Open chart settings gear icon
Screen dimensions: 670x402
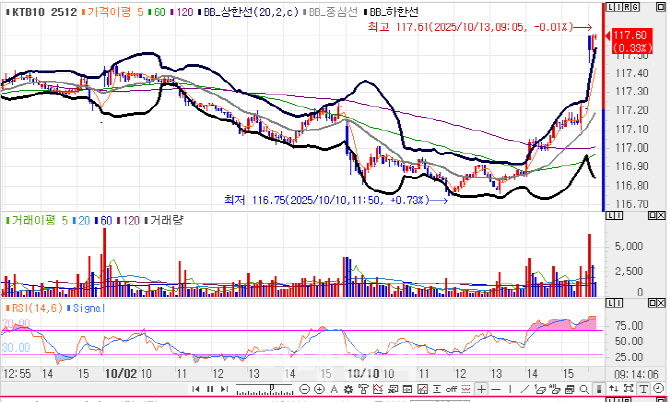[348, 388]
